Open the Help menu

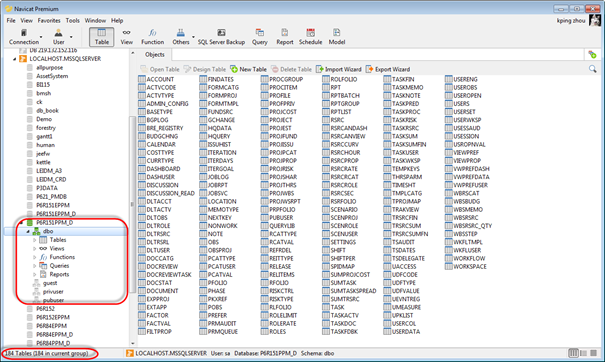(x=117, y=20)
